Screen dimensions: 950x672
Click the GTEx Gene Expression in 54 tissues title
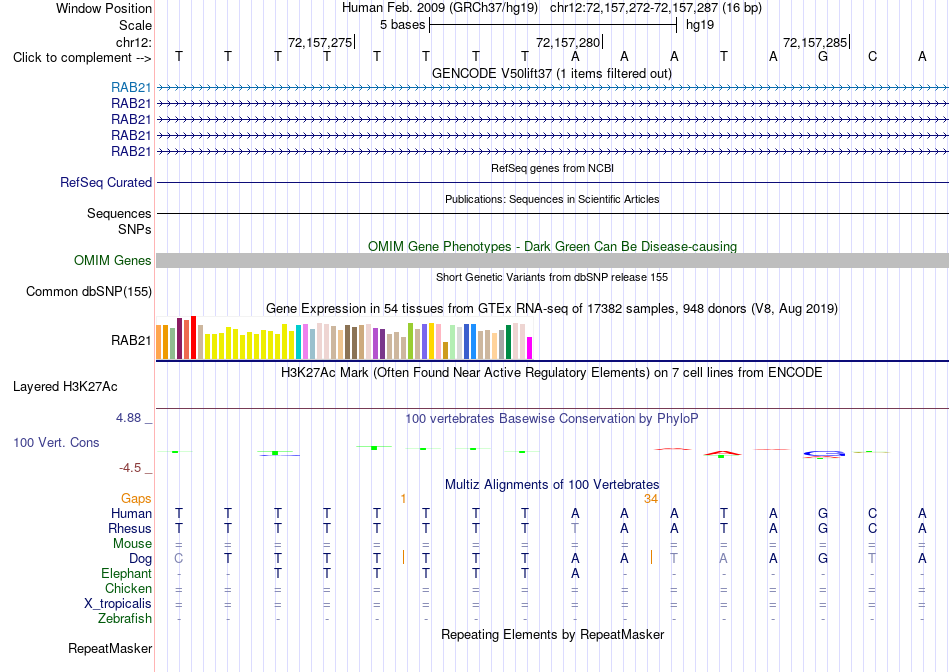(552, 308)
